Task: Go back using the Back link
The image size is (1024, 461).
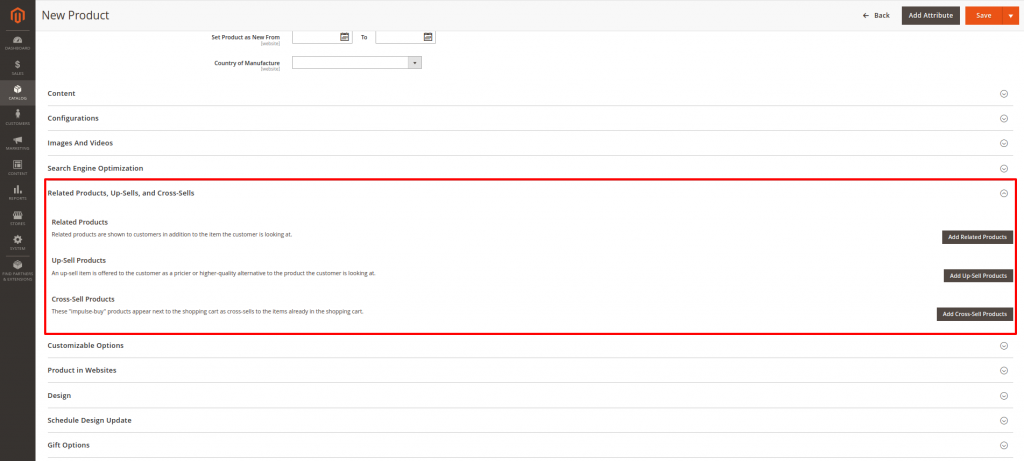Action: point(876,15)
